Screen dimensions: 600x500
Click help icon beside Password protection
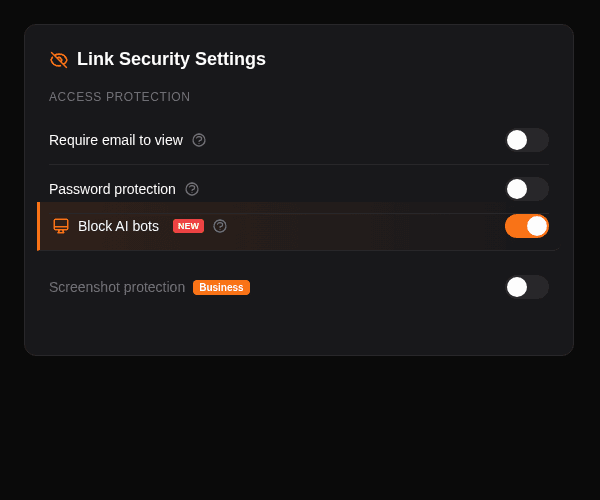point(192,189)
